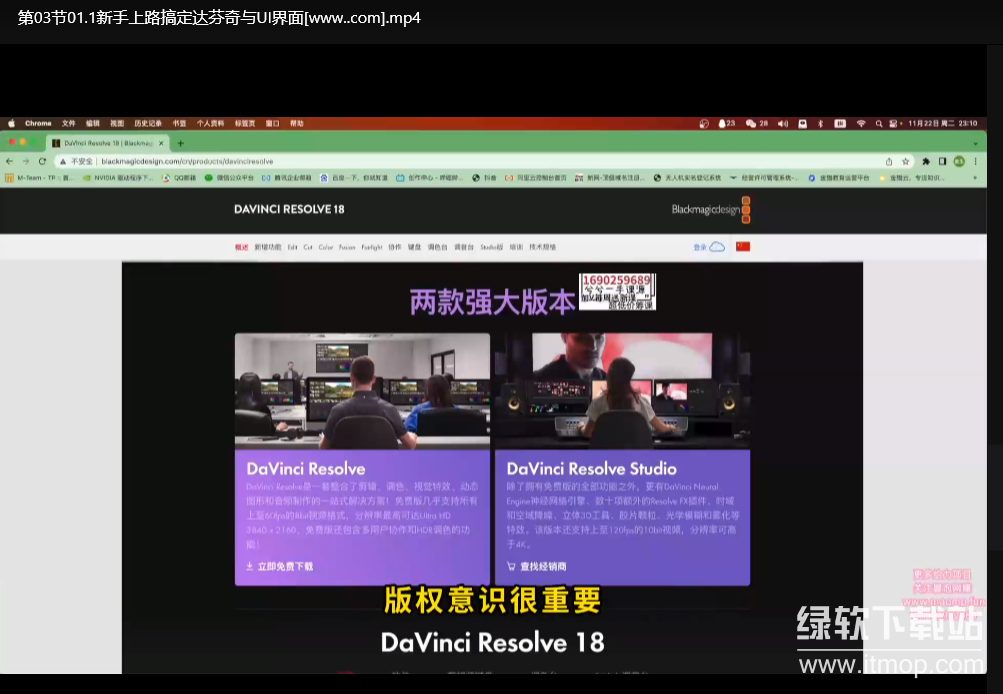Select the 键盘 page tab
1003x694 pixels.
(x=415, y=247)
